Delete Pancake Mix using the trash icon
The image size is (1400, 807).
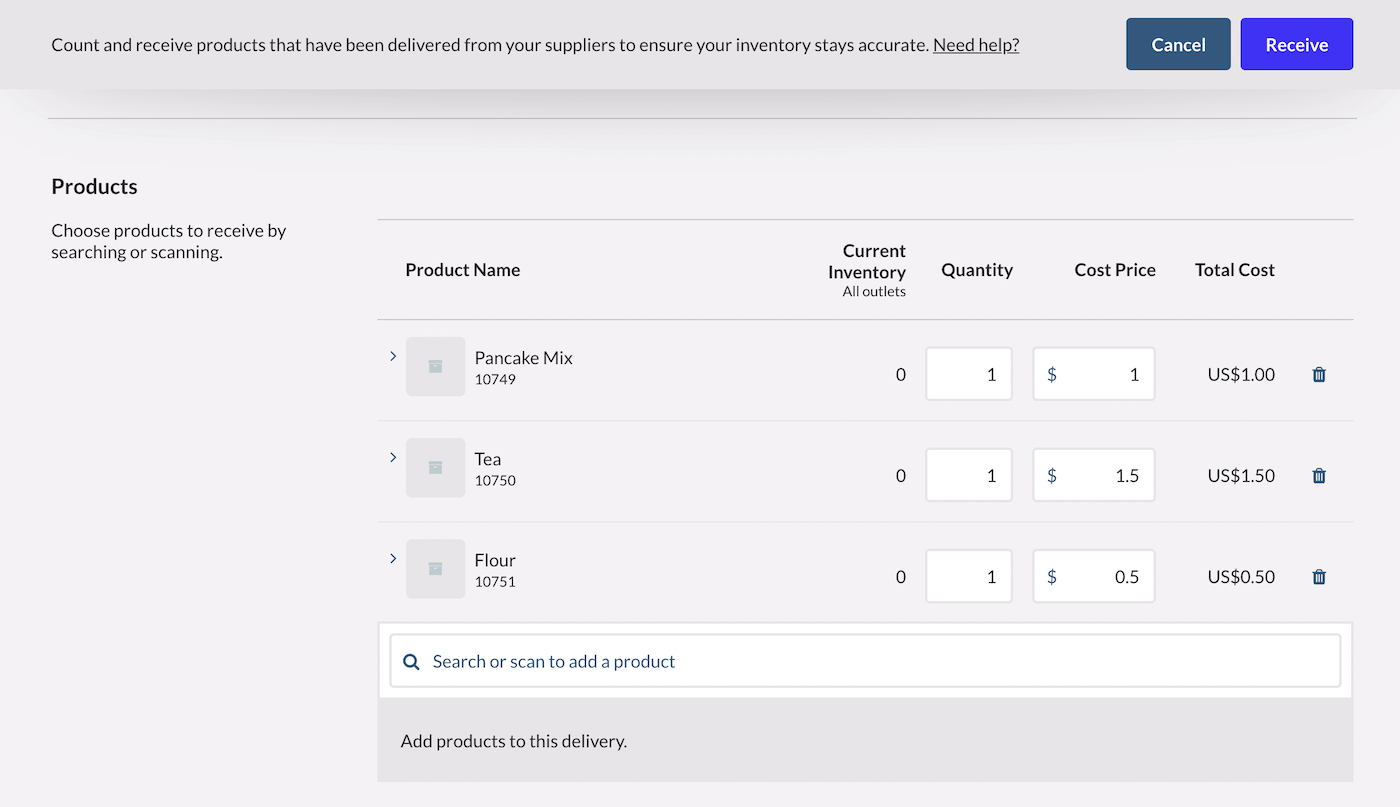(1318, 373)
